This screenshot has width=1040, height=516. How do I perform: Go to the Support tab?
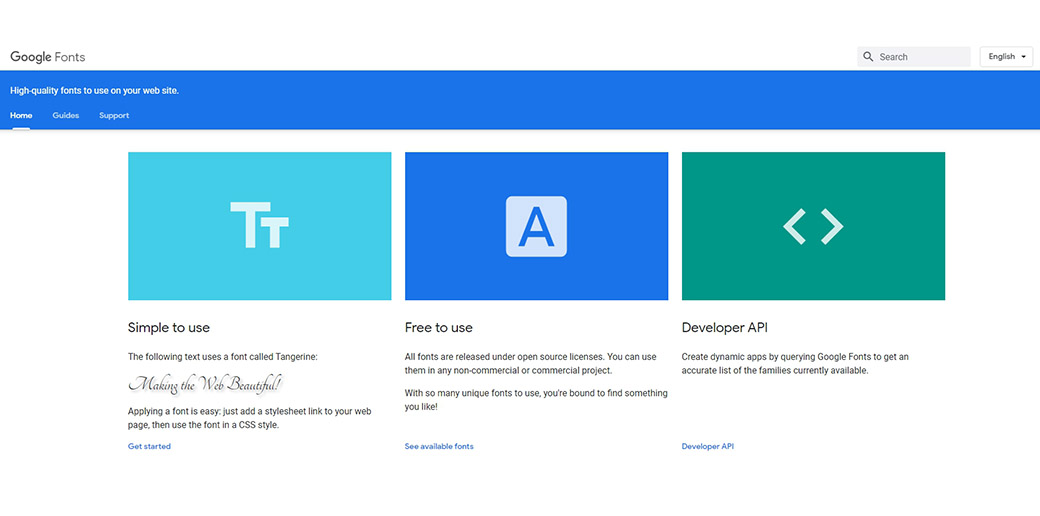coord(114,115)
